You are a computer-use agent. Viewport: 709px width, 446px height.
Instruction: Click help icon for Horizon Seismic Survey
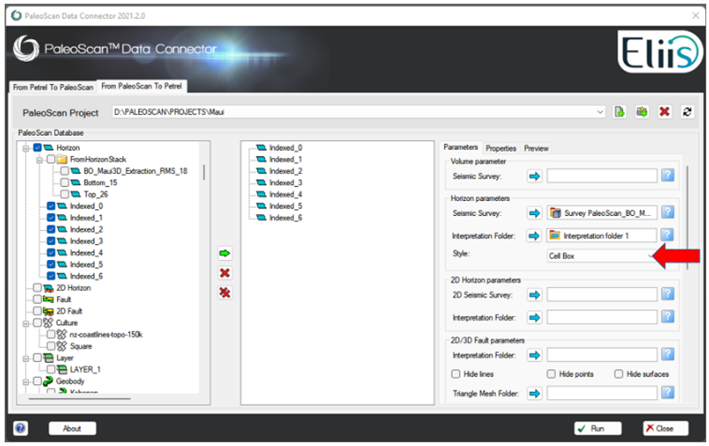click(x=668, y=212)
